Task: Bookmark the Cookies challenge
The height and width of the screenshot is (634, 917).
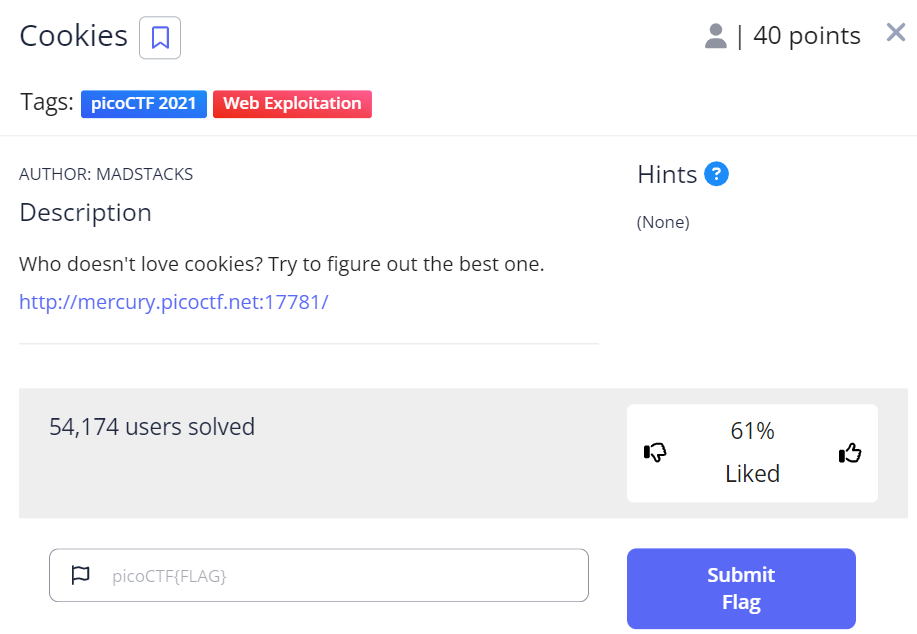Action: point(159,36)
